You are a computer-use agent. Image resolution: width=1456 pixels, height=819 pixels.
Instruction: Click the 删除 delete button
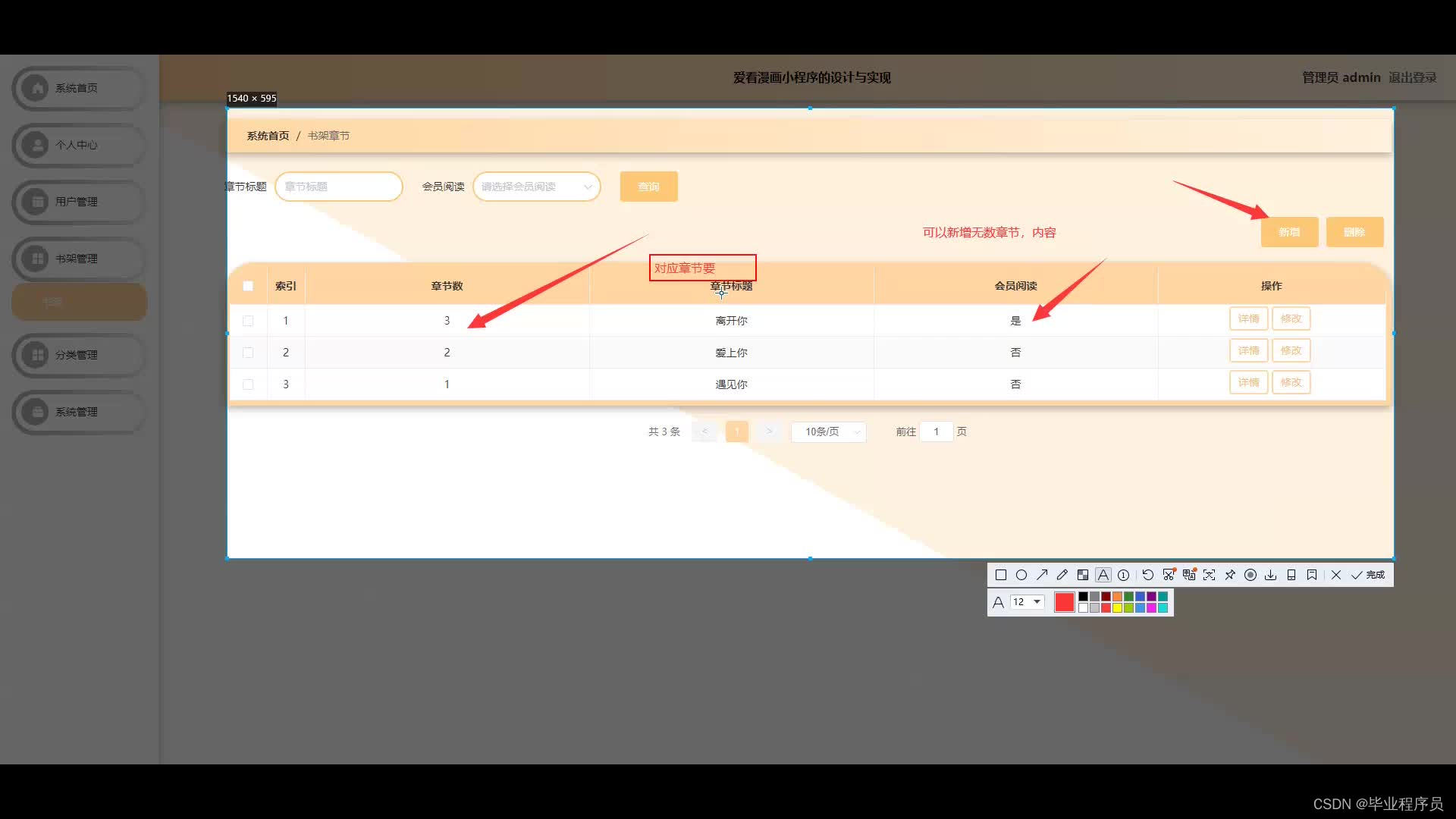[x=1354, y=232]
